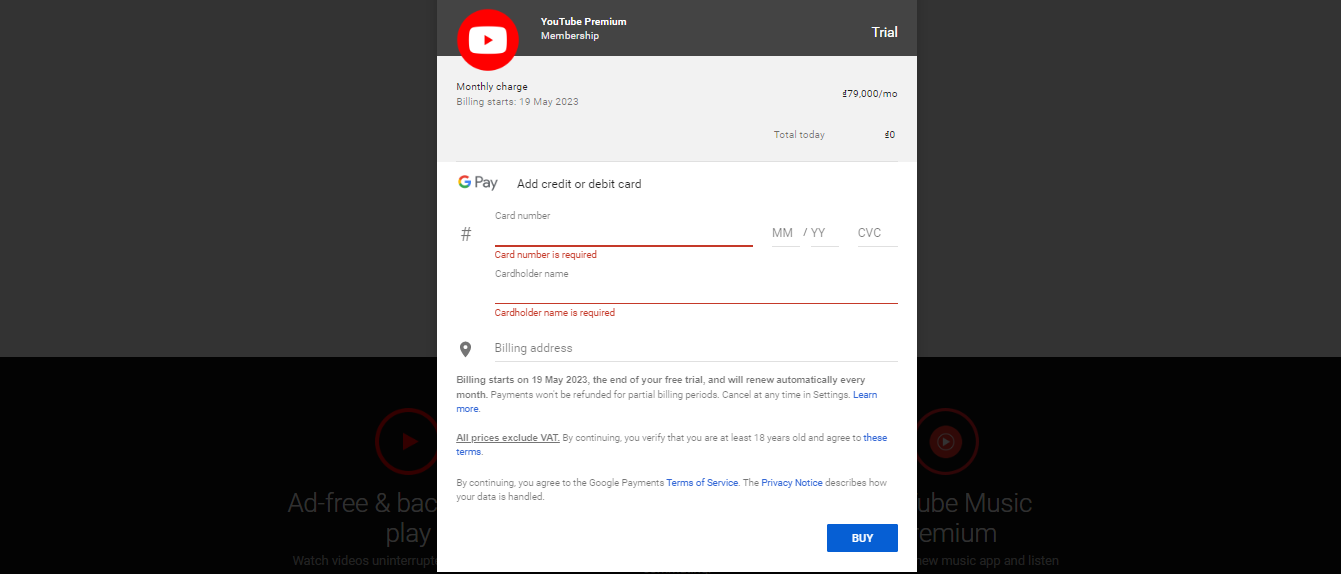Click 'Add credit or debit card' heading

(579, 184)
